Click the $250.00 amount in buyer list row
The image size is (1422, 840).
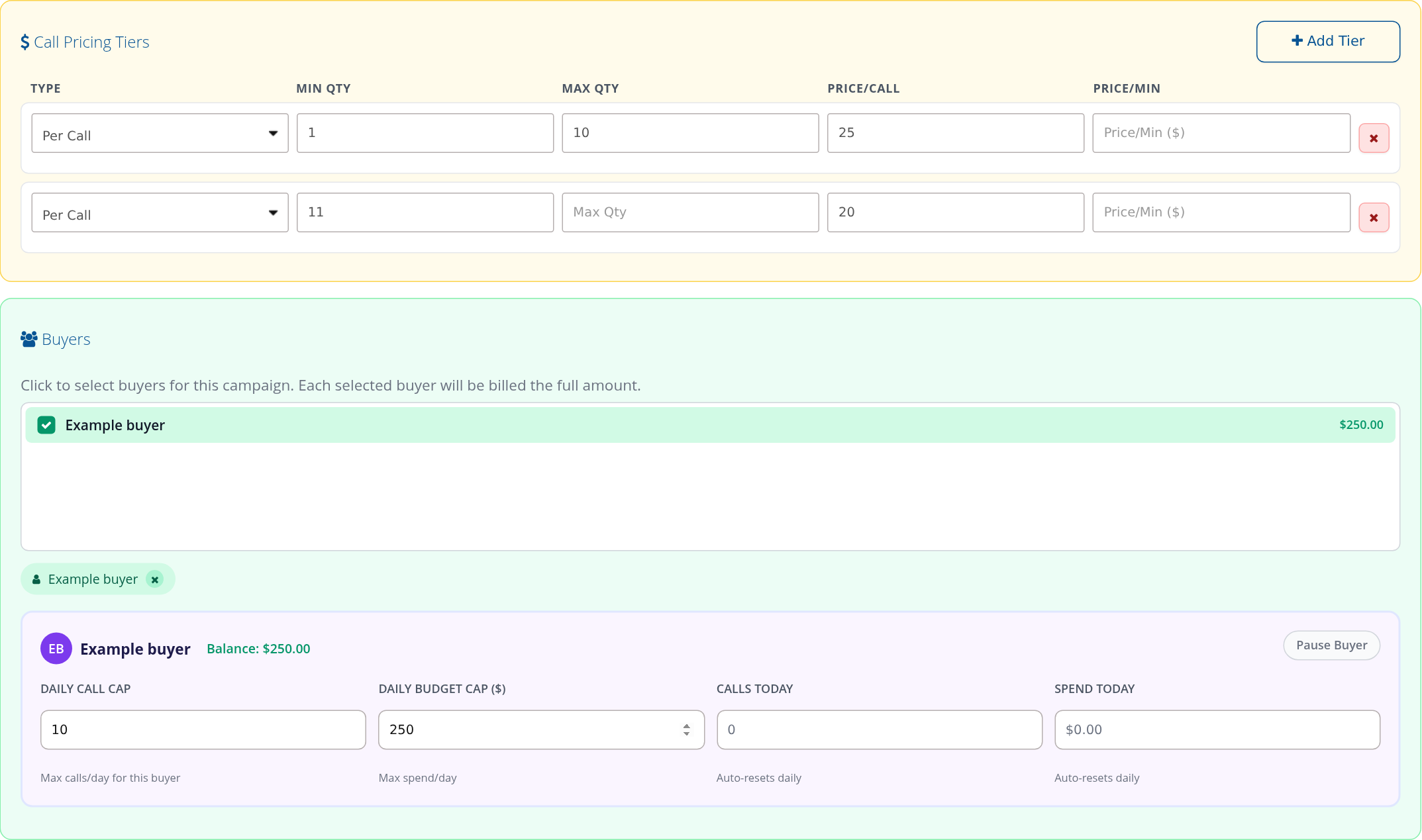pos(1361,425)
